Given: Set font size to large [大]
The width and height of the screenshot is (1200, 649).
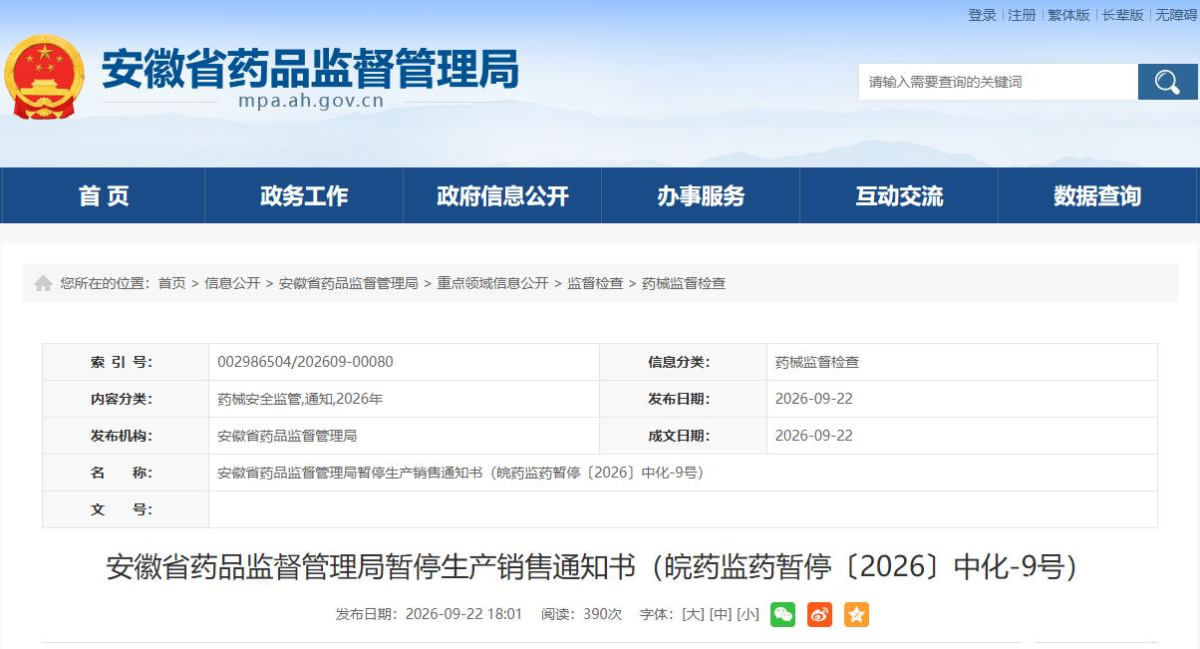Looking at the screenshot, I should click(x=692, y=614).
